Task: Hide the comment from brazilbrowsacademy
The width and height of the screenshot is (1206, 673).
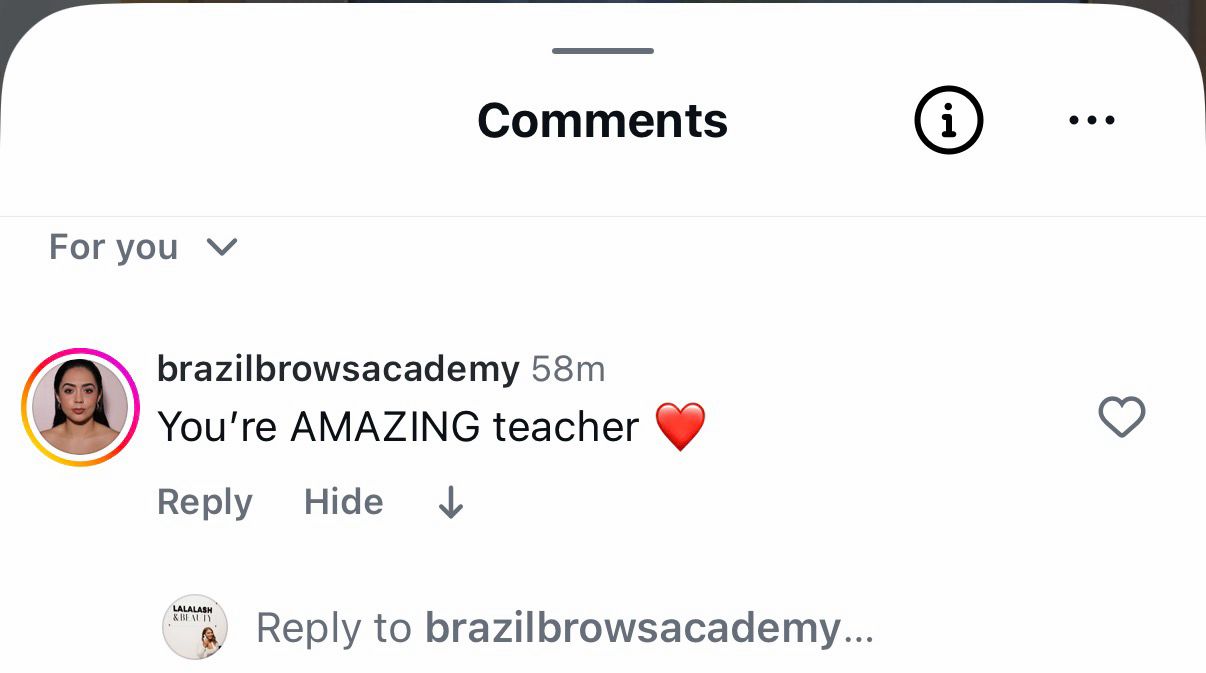Action: pyautogui.click(x=343, y=502)
